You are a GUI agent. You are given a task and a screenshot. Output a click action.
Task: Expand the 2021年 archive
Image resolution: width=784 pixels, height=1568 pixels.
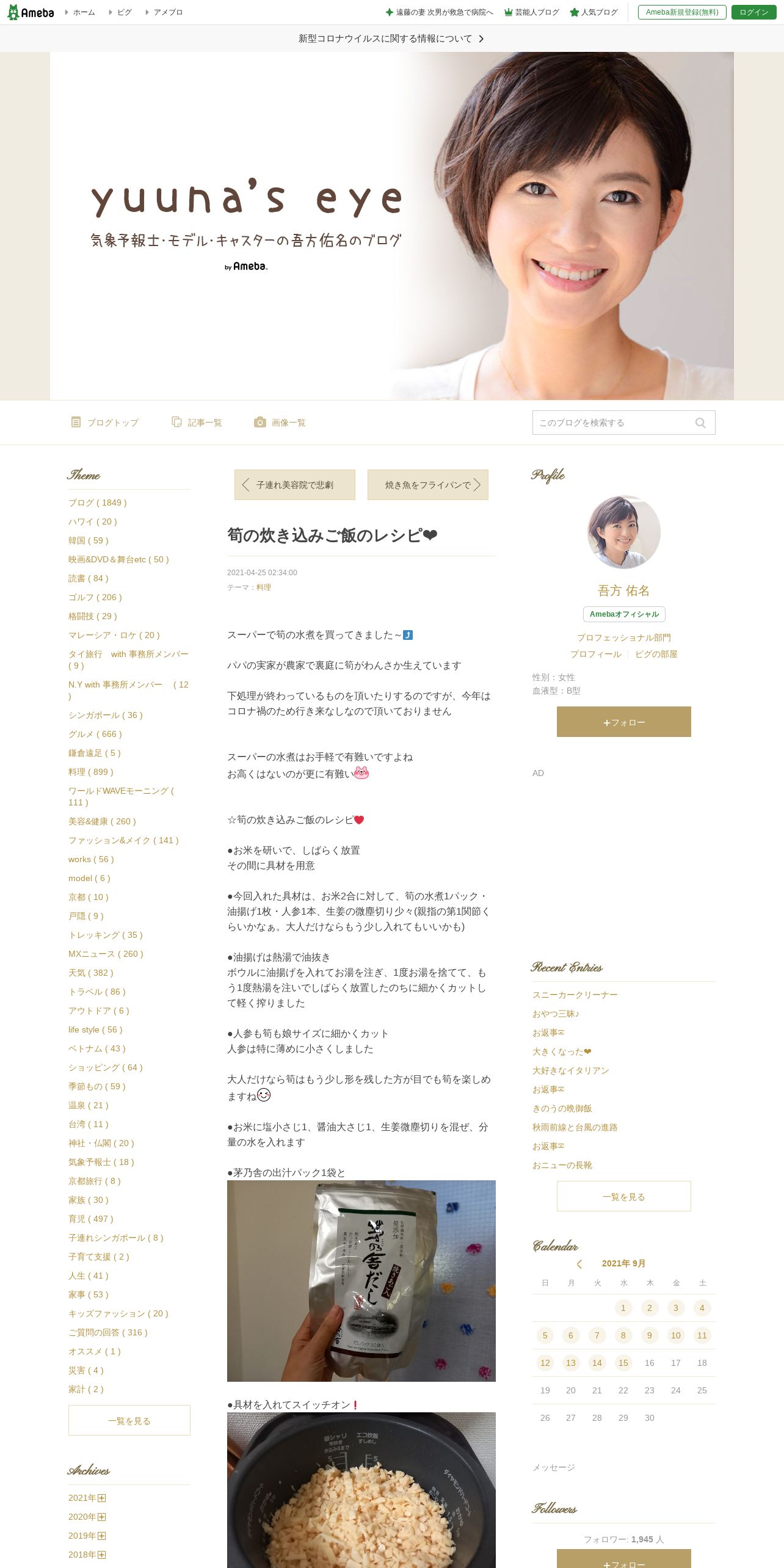[102, 1498]
